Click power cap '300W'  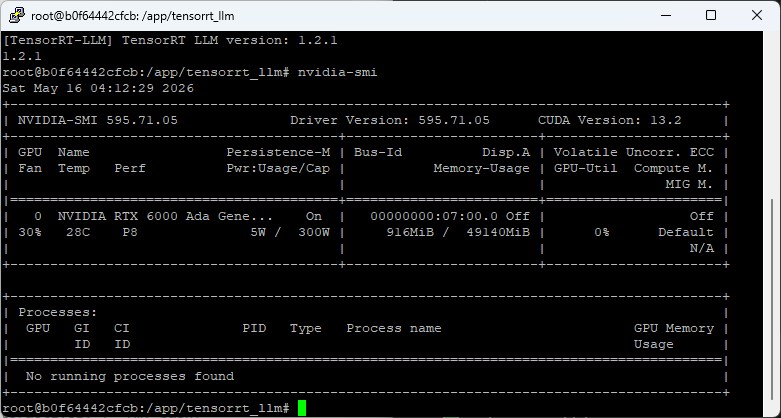[x=314, y=232]
